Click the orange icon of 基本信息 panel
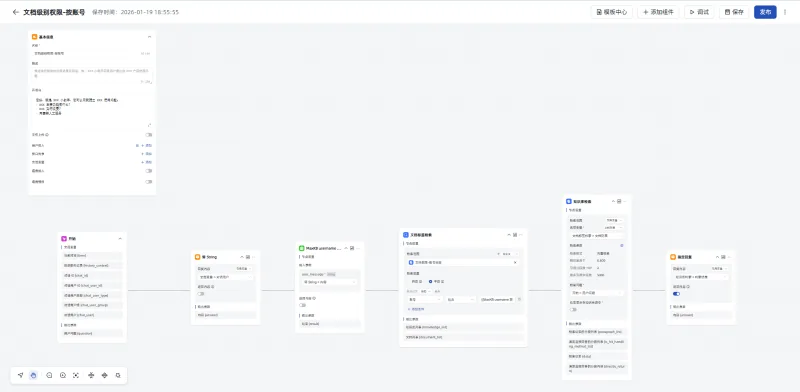Image resolution: width=800 pixels, height=392 pixels. 35,37
